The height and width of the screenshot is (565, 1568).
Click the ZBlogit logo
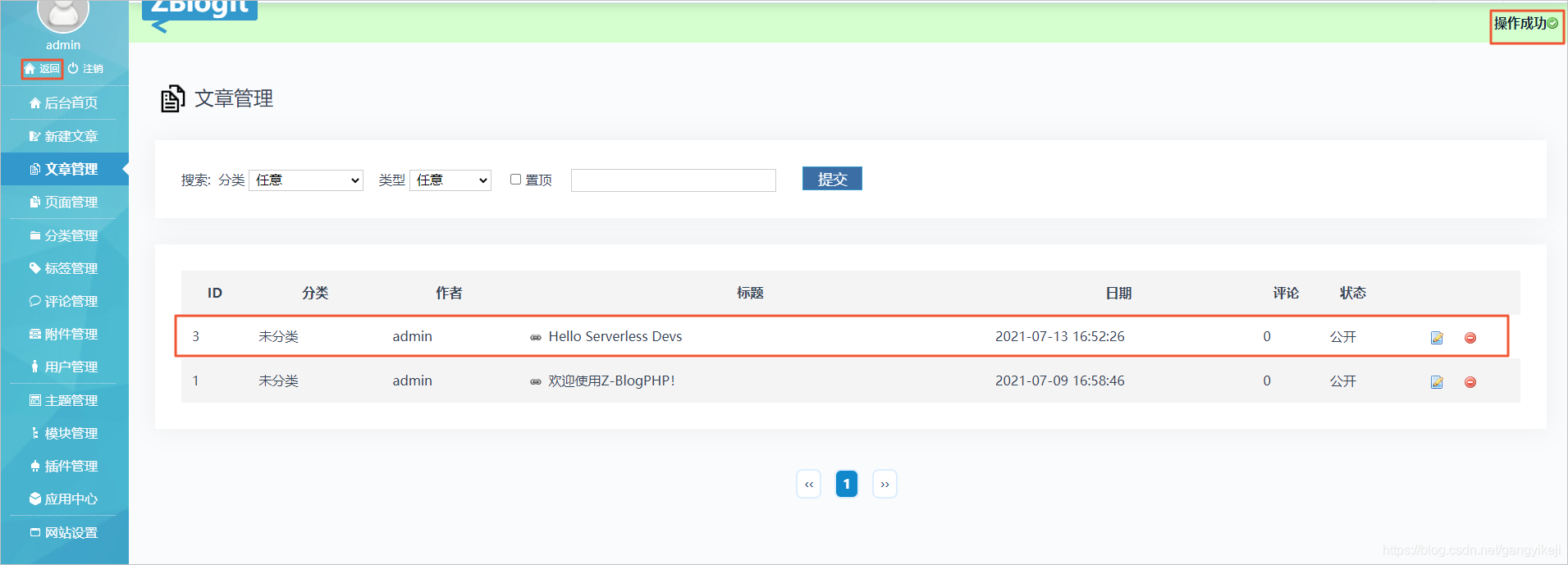[199, 10]
